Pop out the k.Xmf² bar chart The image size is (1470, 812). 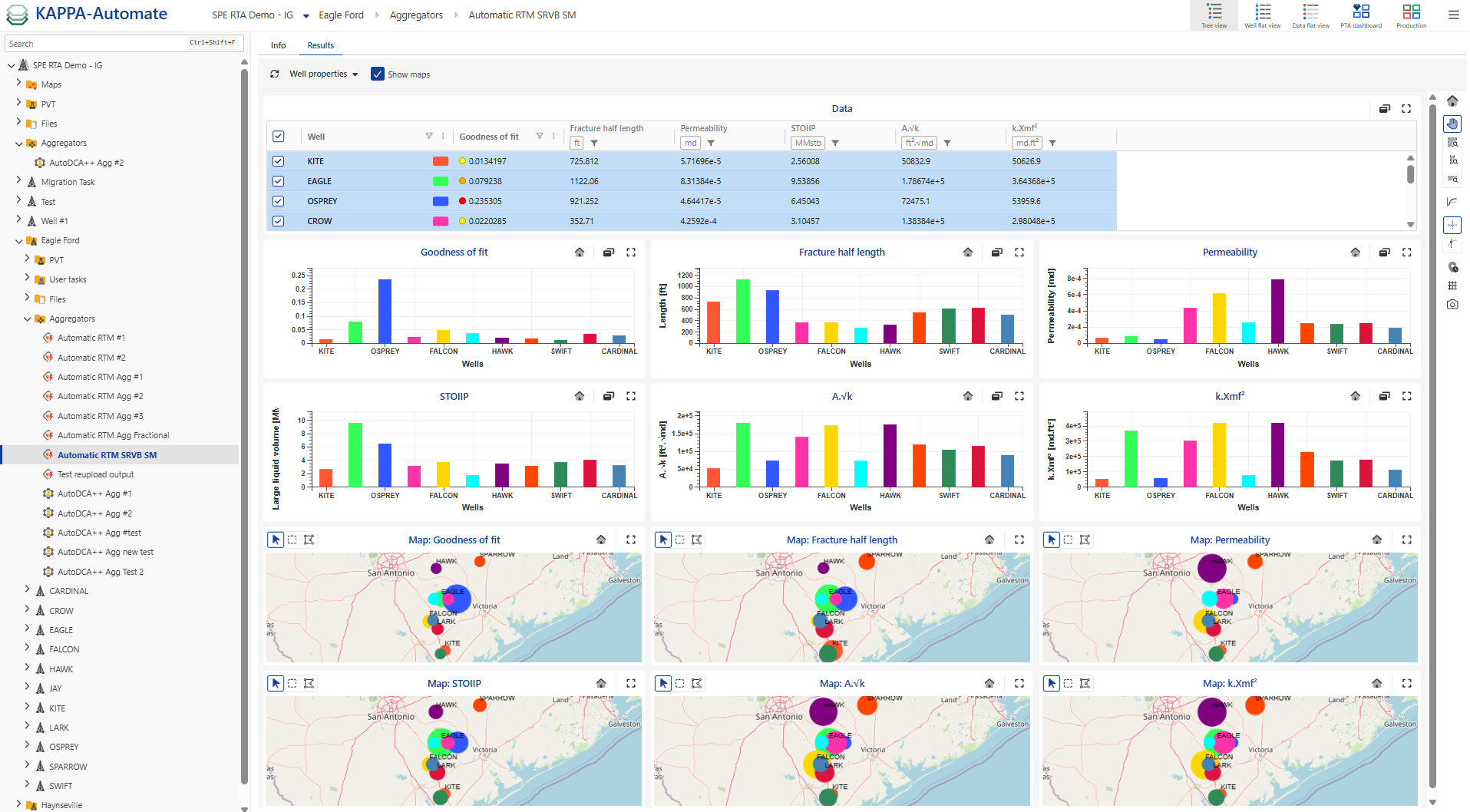coord(1385,396)
